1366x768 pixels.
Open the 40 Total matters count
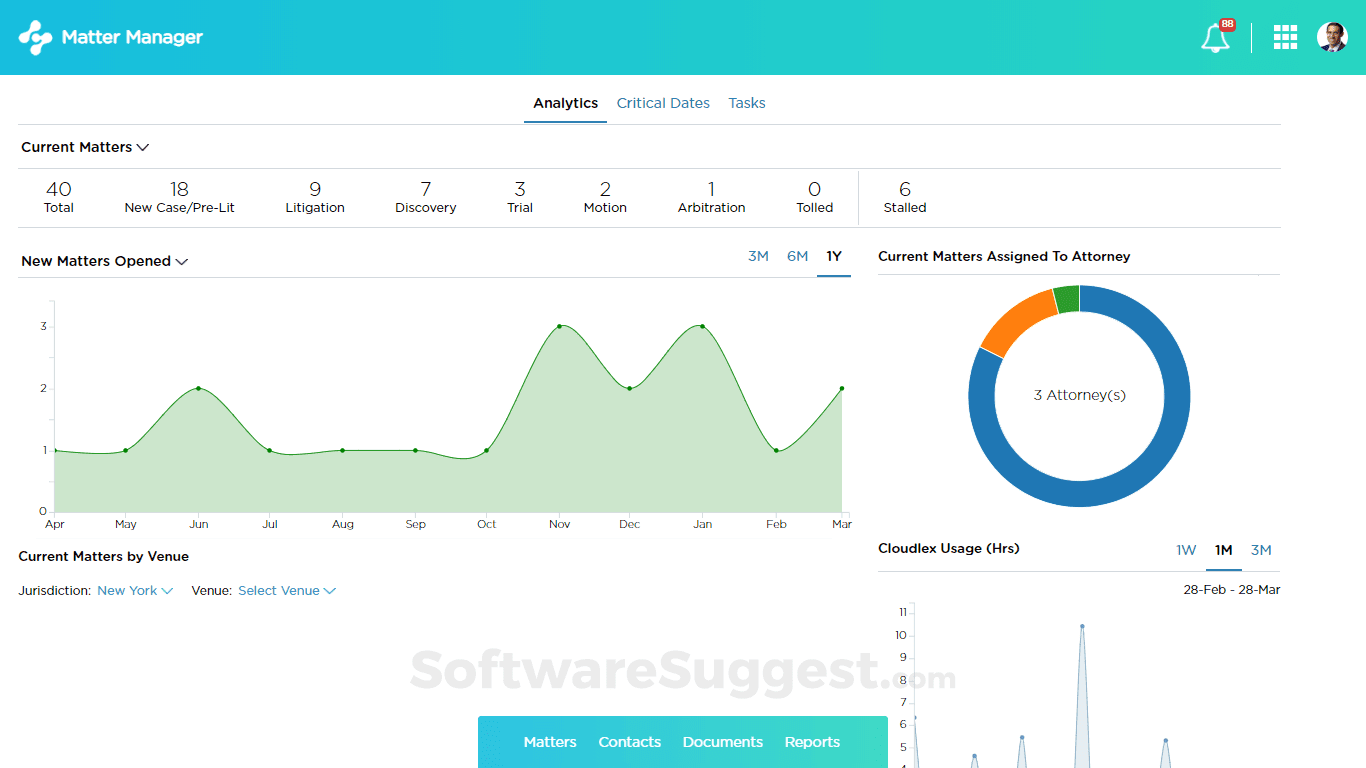pyautogui.click(x=58, y=197)
